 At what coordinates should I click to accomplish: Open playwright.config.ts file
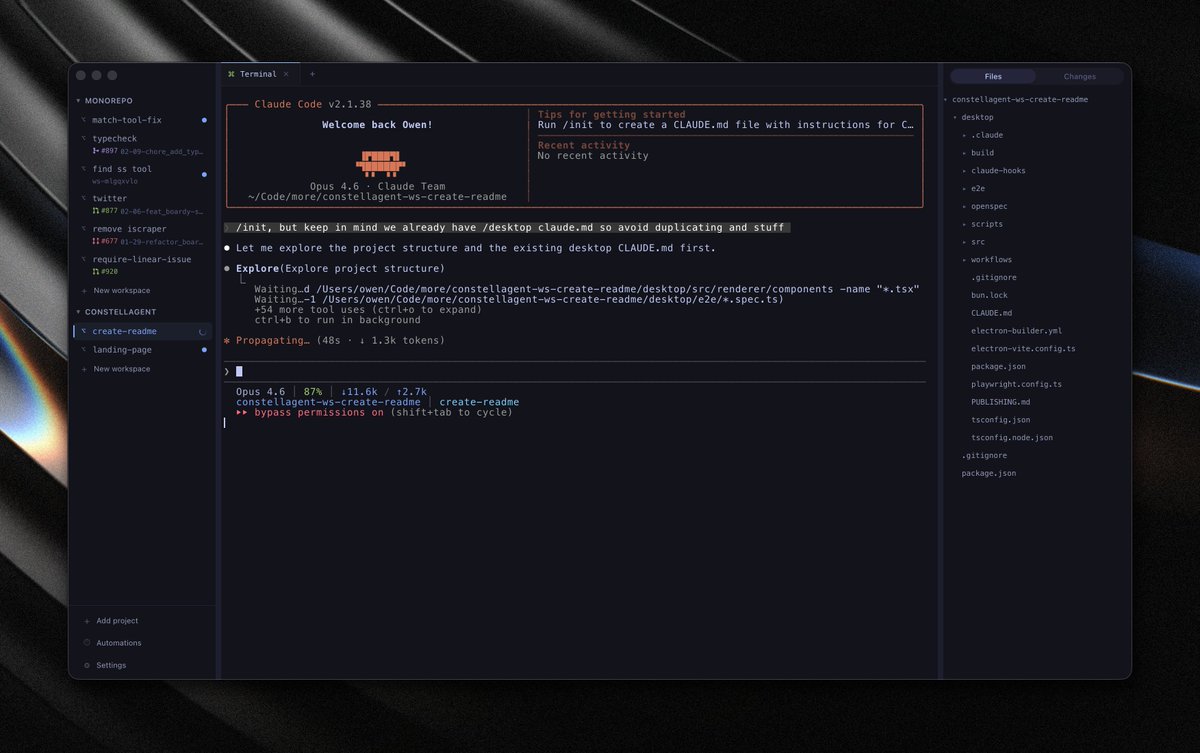pos(1016,384)
